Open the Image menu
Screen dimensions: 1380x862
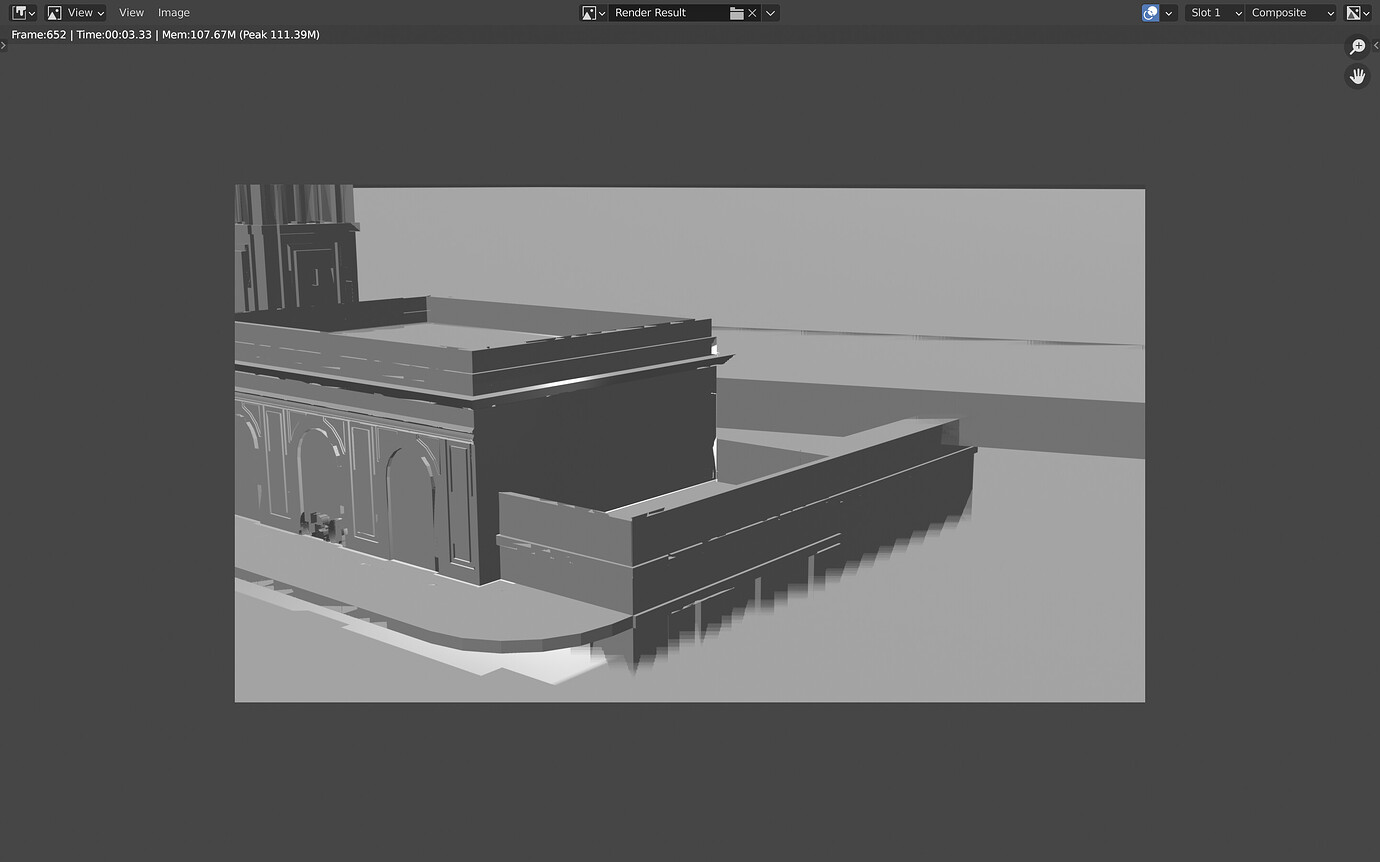pyautogui.click(x=174, y=13)
